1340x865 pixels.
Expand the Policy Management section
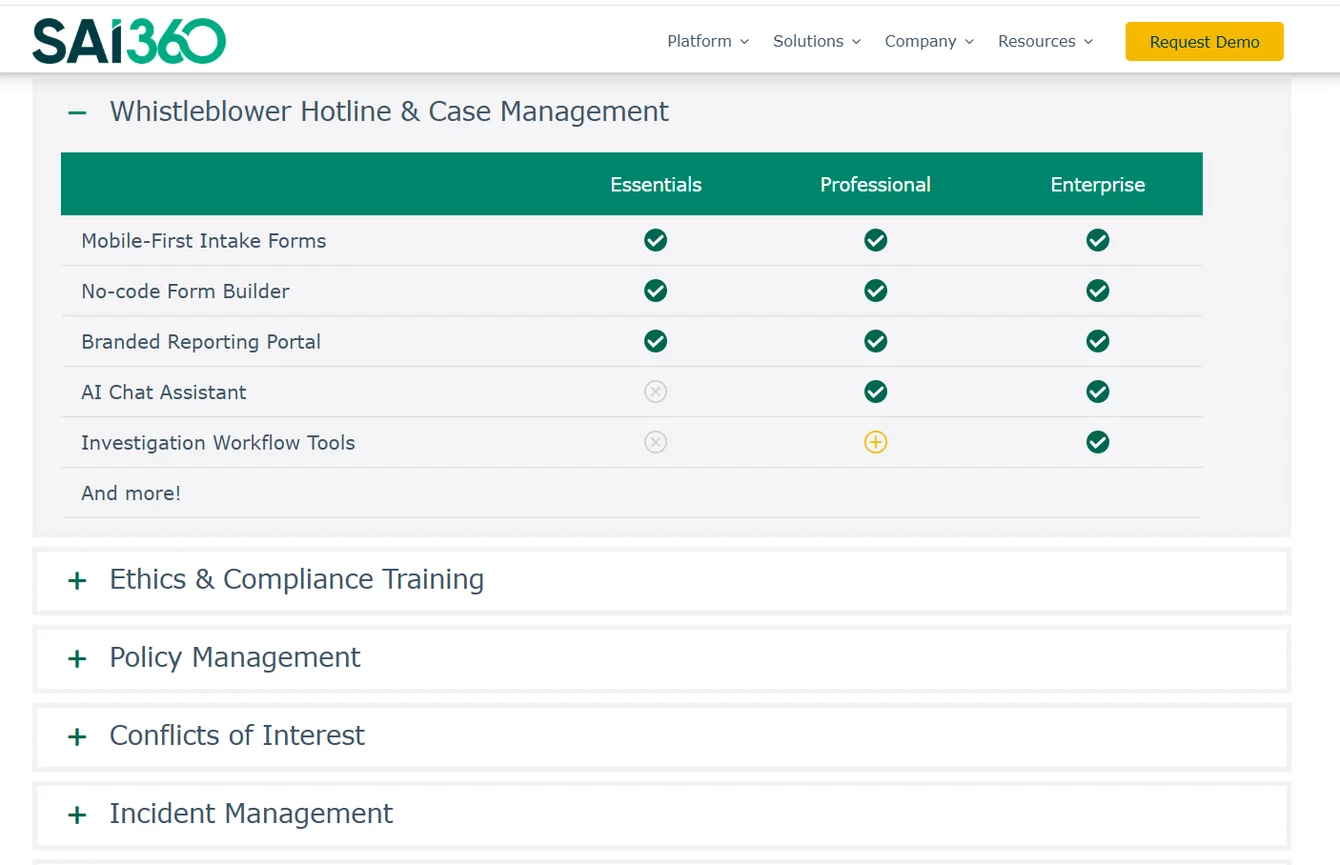(661, 658)
